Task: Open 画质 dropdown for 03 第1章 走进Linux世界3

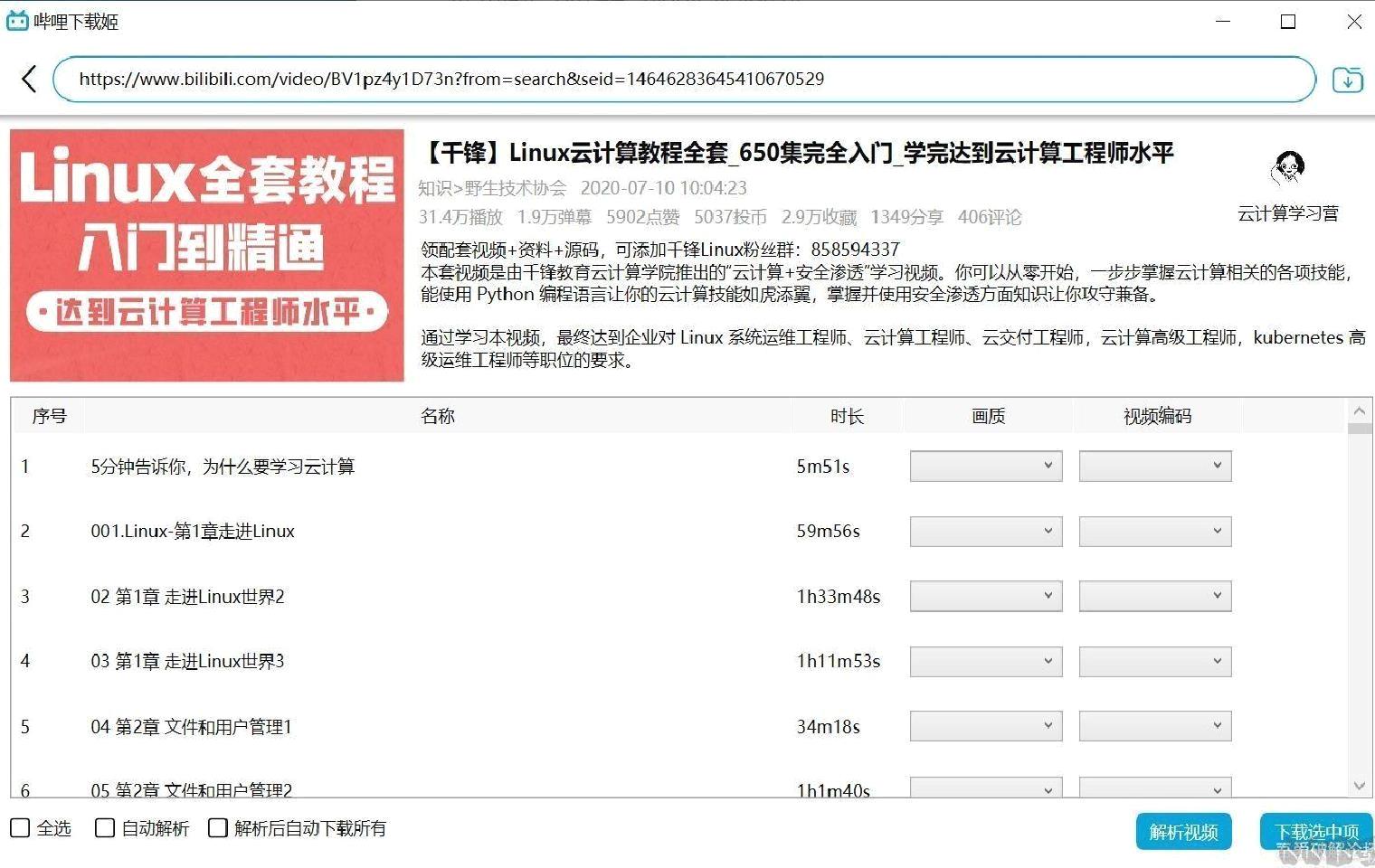Action: pos(986,661)
